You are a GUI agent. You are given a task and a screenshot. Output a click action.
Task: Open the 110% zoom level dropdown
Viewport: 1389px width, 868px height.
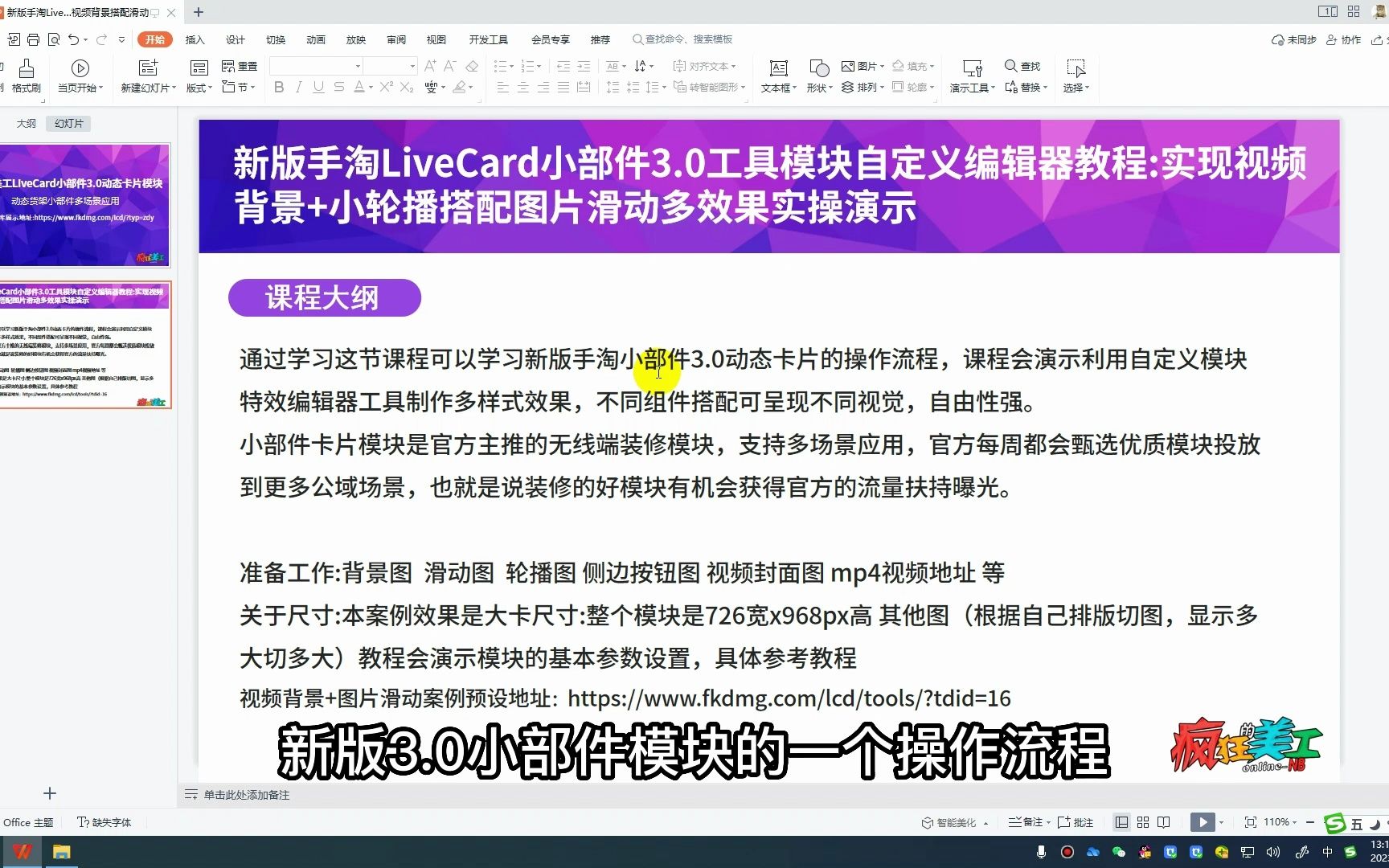click(1280, 822)
